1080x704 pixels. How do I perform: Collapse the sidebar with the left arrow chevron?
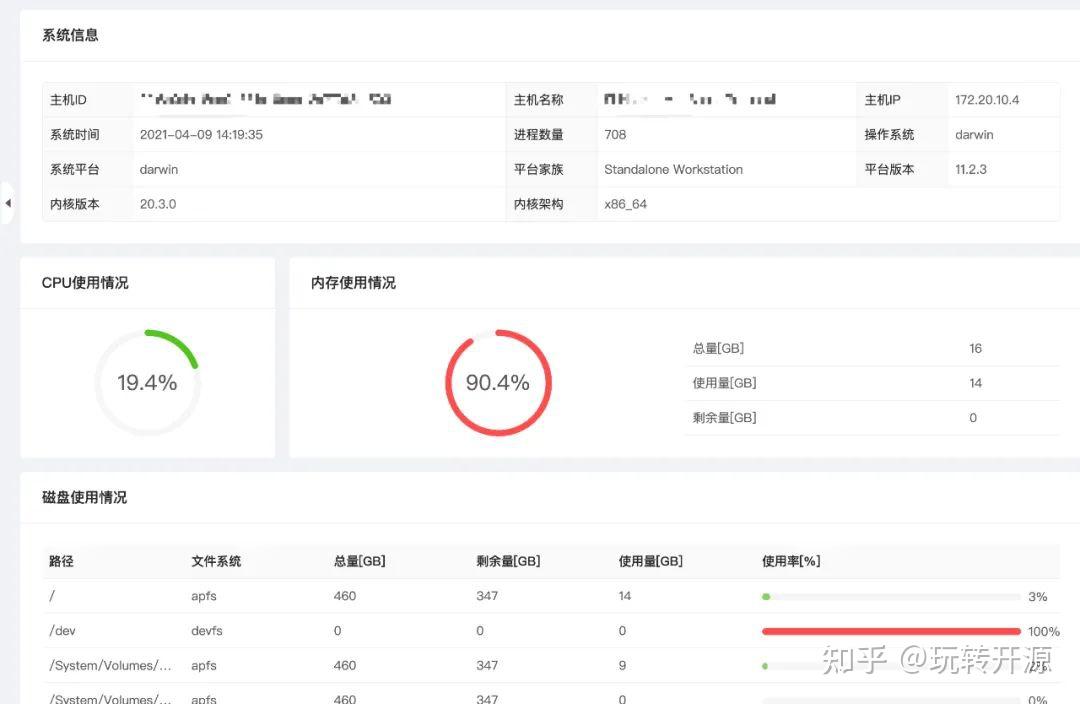click(8, 202)
